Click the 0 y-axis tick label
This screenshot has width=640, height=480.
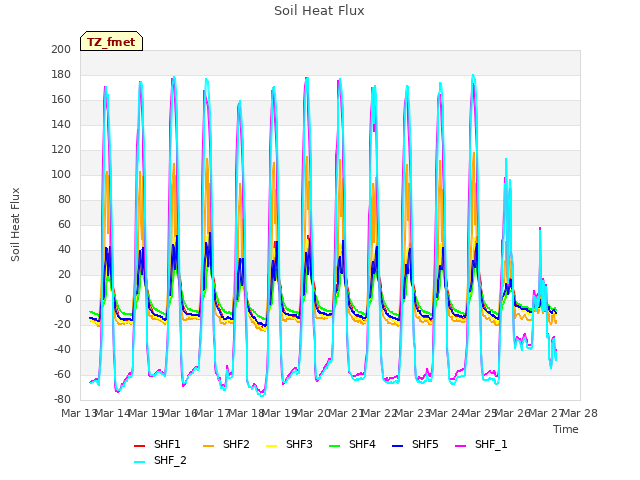coord(68,300)
